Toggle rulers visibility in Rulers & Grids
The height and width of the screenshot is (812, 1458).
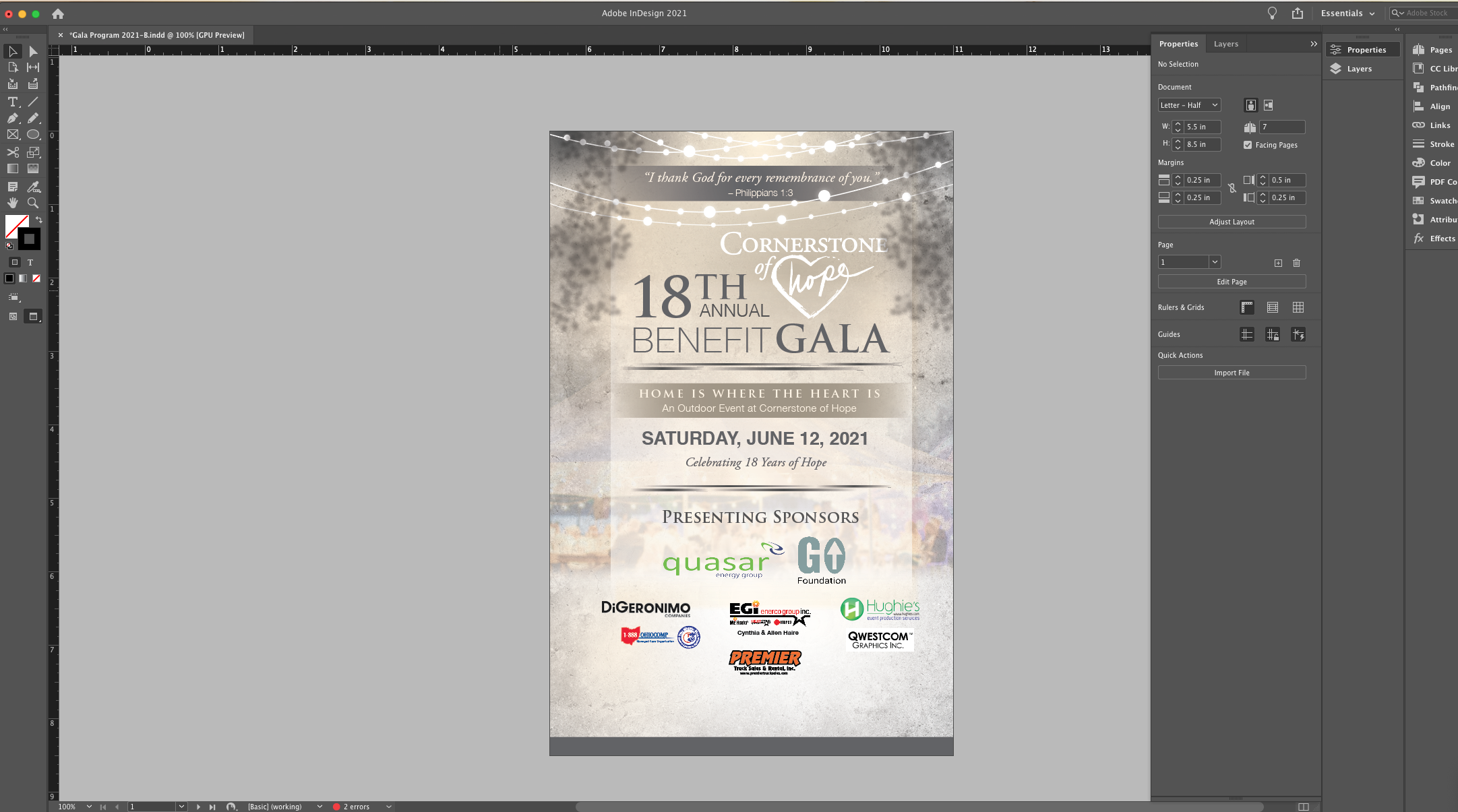coord(1246,307)
